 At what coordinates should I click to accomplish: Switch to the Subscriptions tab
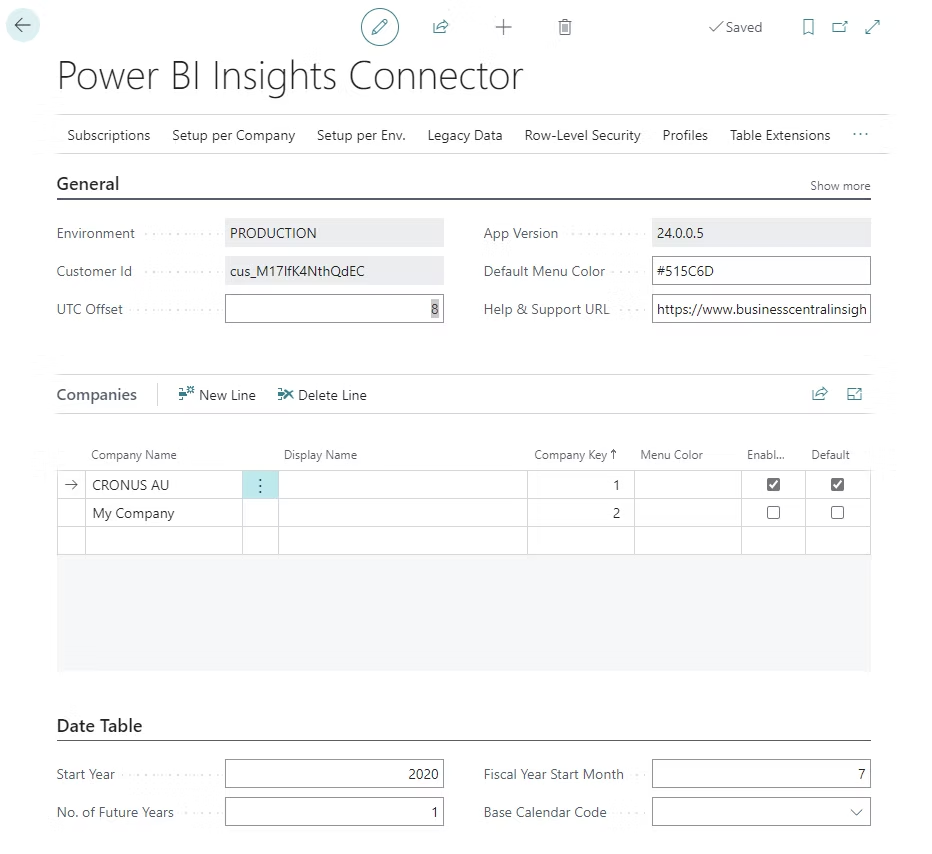pos(108,134)
